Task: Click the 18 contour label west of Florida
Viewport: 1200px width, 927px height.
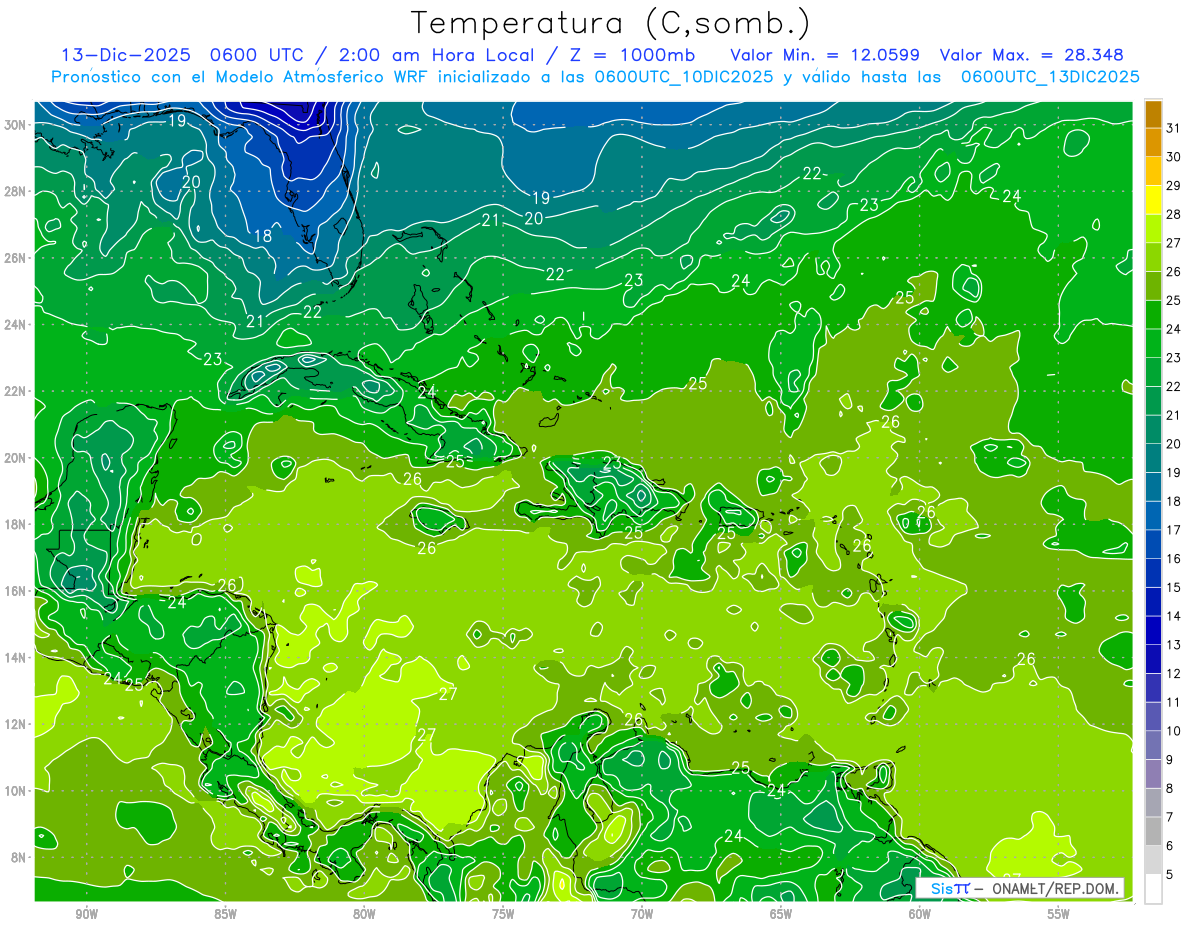Action: pyautogui.click(x=263, y=236)
